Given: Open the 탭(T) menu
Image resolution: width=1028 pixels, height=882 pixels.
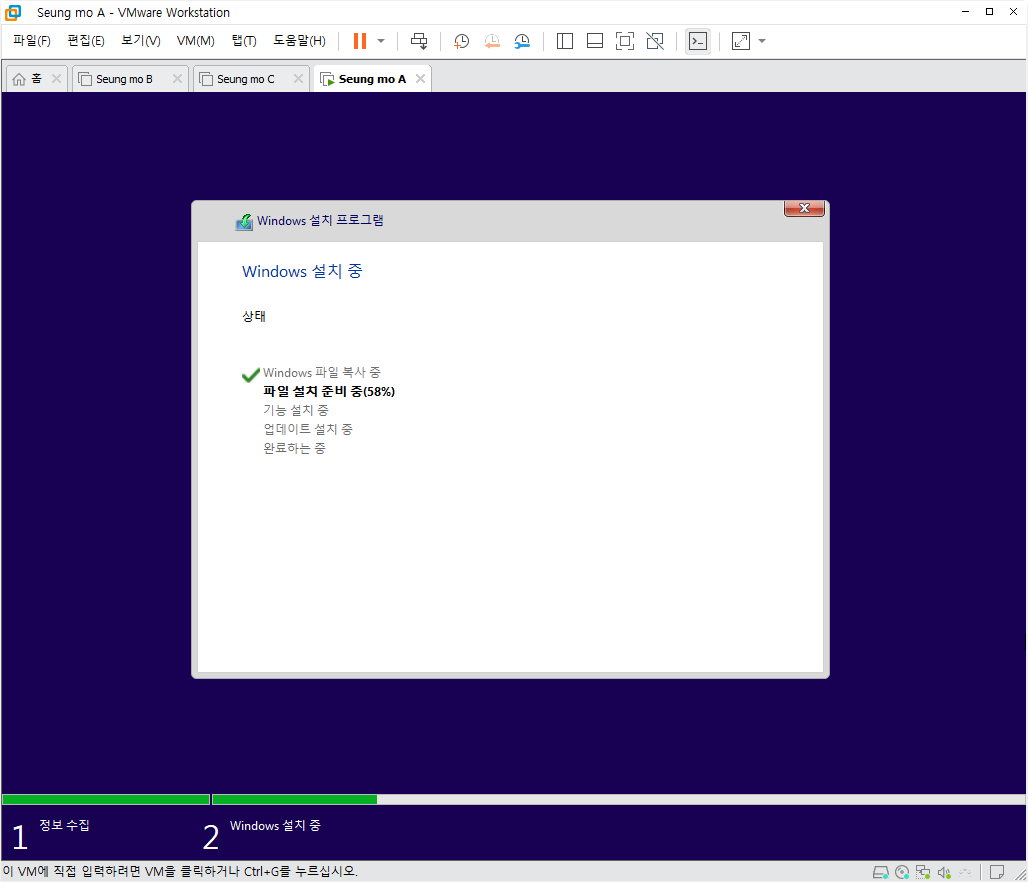Looking at the screenshot, I should click(244, 41).
